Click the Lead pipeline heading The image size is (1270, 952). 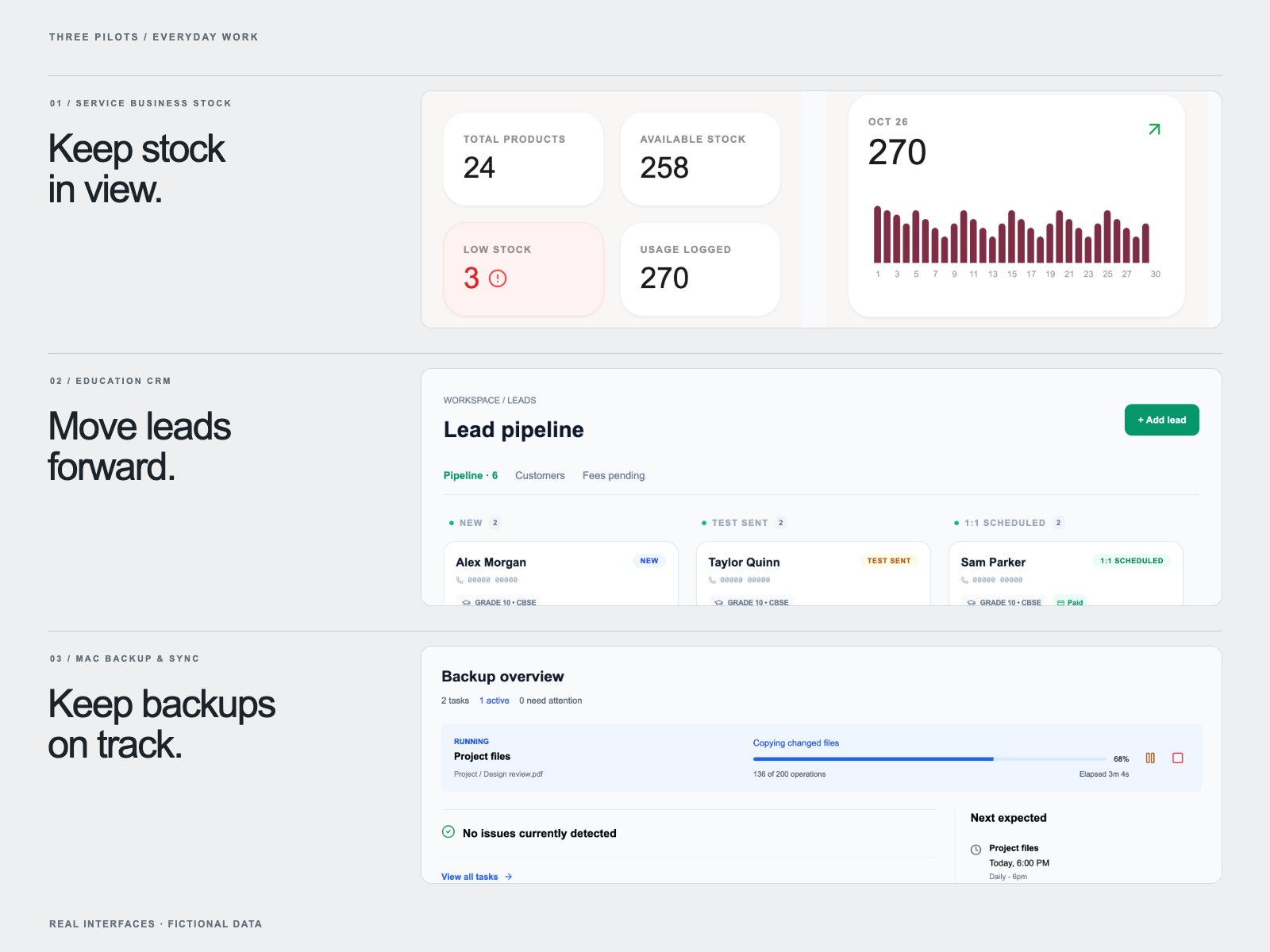(x=514, y=429)
